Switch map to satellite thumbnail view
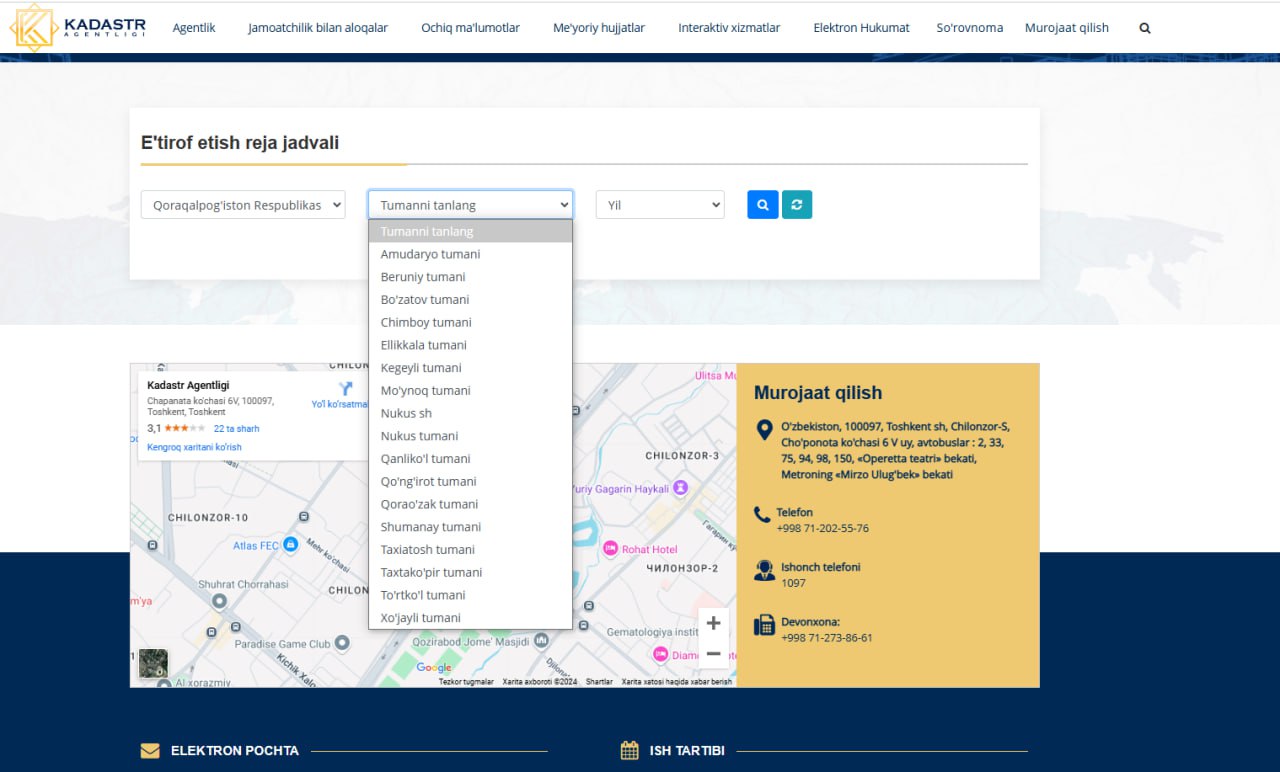1280x772 pixels. coord(153,664)
